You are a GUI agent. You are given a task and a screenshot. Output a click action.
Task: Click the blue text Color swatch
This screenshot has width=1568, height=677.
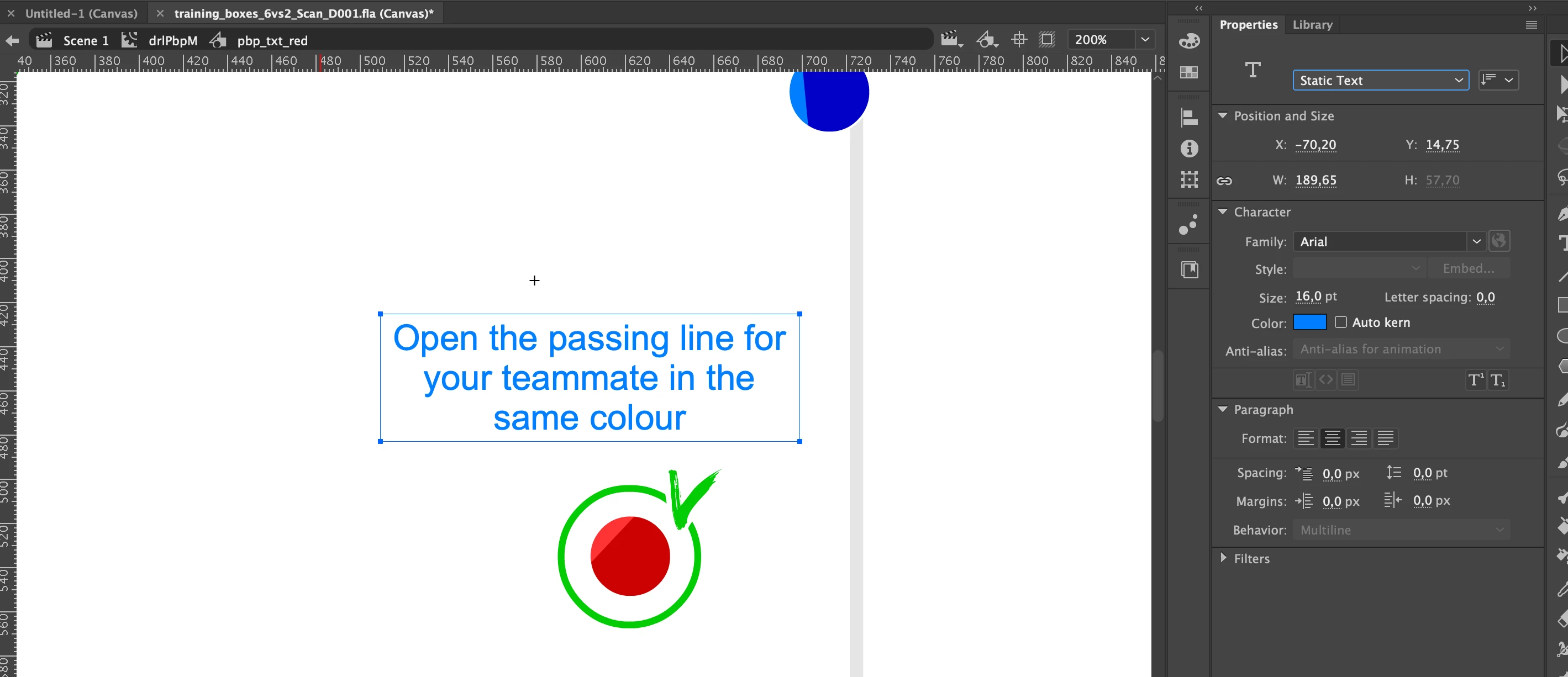tap(1309, 322)
